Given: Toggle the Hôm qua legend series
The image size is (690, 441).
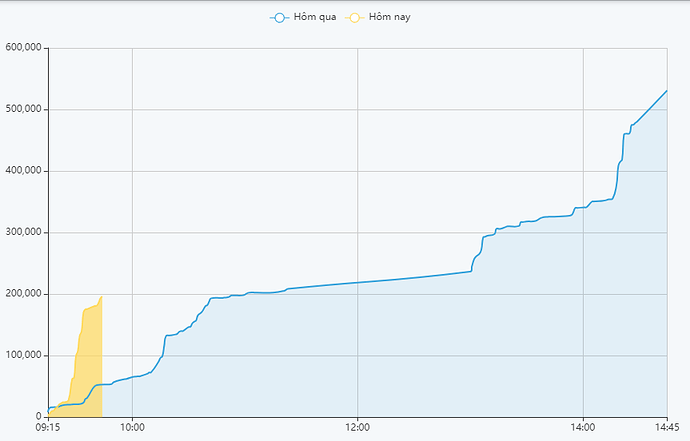Looking at the screenshot, I should coord(303,17).
